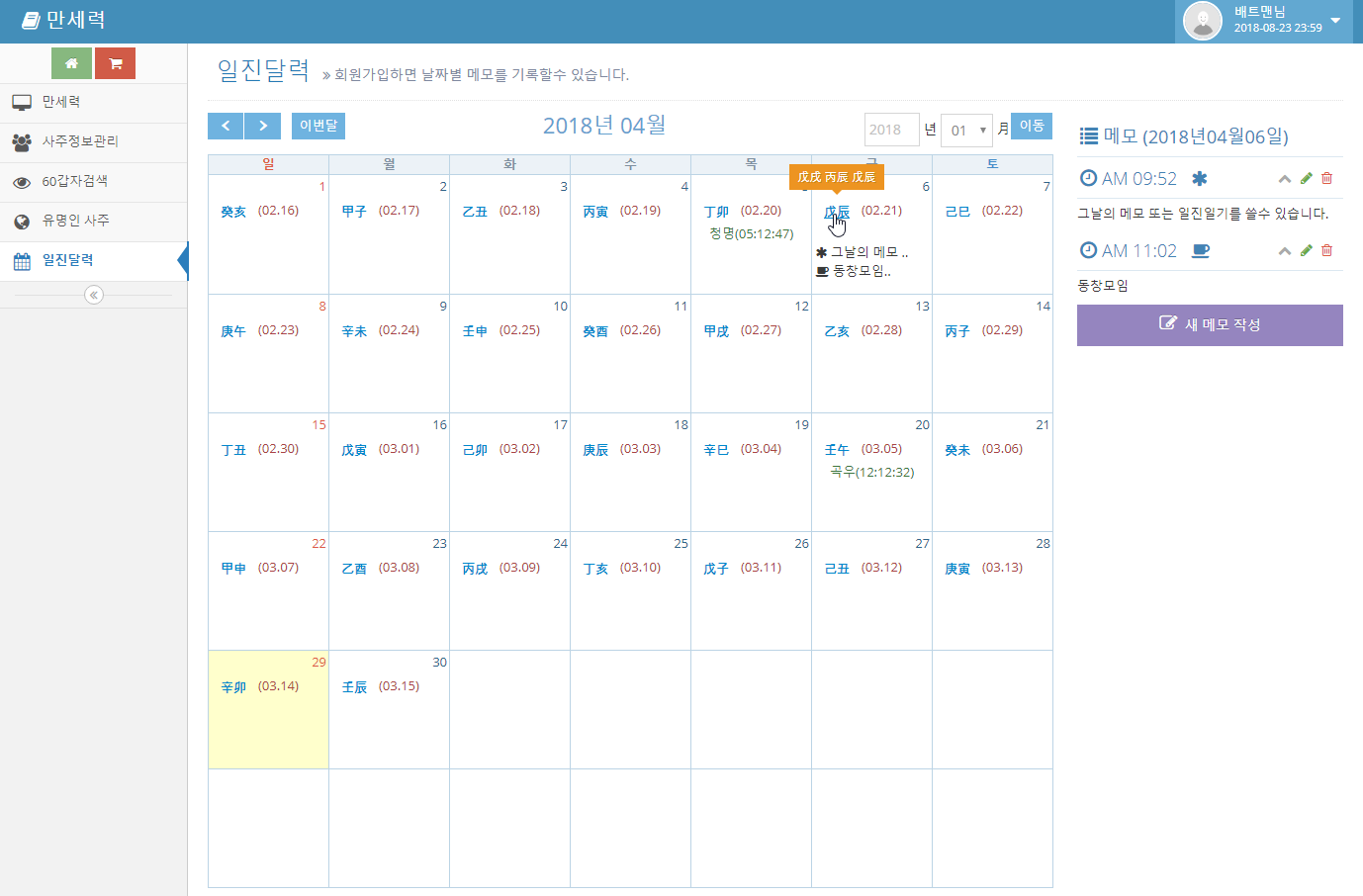The image size is (1363, 896).
Task: Click the 己巳 link on April 7
Action: tap(957, 212)
